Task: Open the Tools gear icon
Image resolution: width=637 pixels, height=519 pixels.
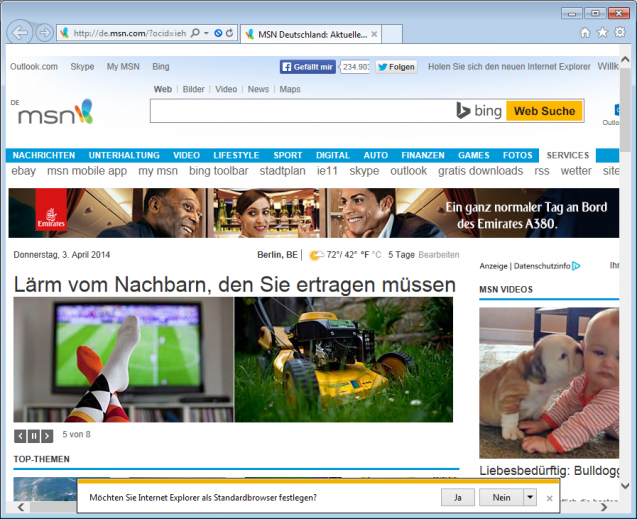Action: point(620,32)
